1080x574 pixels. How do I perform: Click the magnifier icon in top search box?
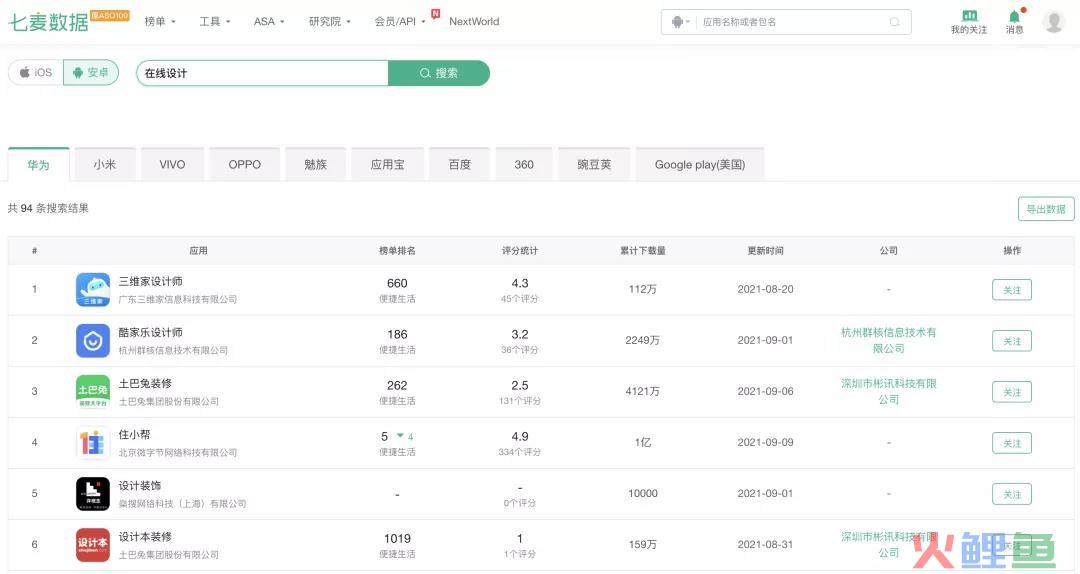click(894, 22)
